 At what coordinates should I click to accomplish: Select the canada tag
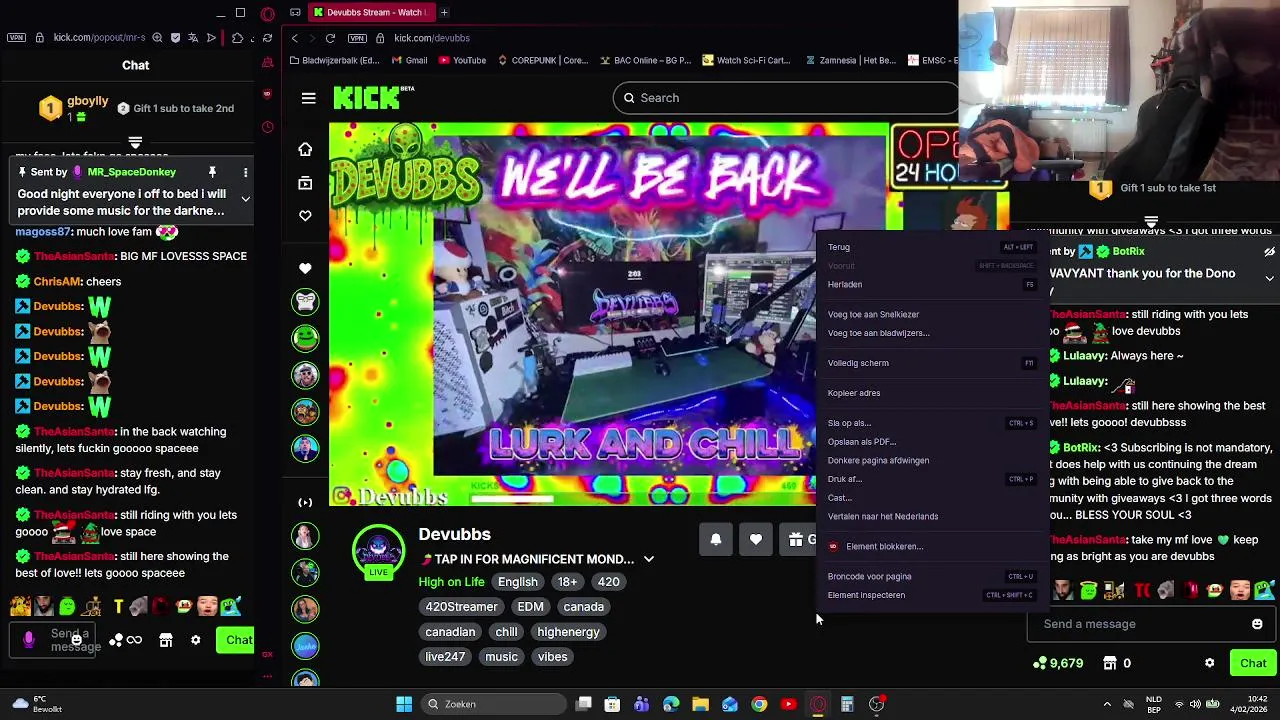pyautogui.click(x=583, y=607)
